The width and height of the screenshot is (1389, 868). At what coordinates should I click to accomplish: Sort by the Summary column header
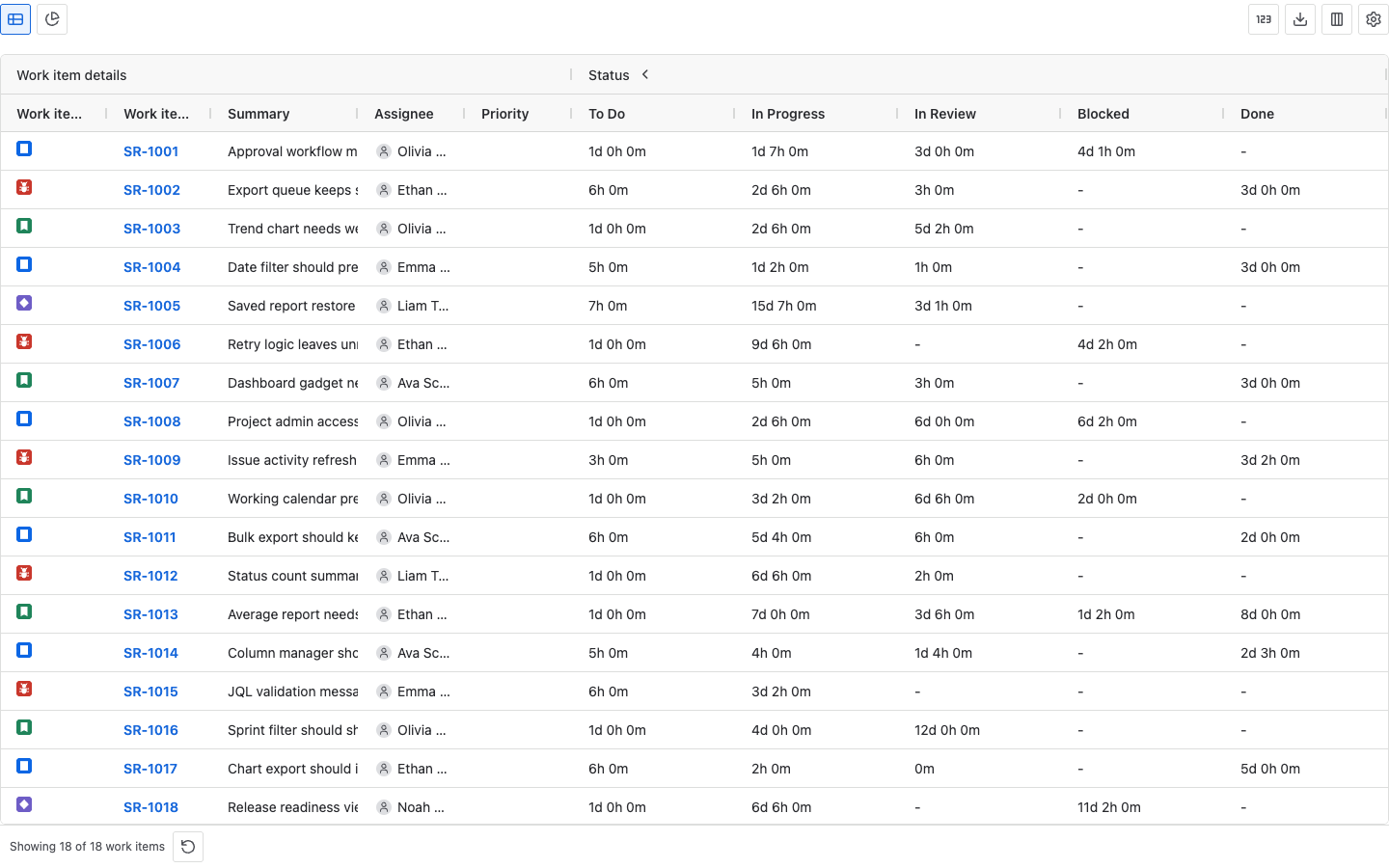(x=259, y=114)
